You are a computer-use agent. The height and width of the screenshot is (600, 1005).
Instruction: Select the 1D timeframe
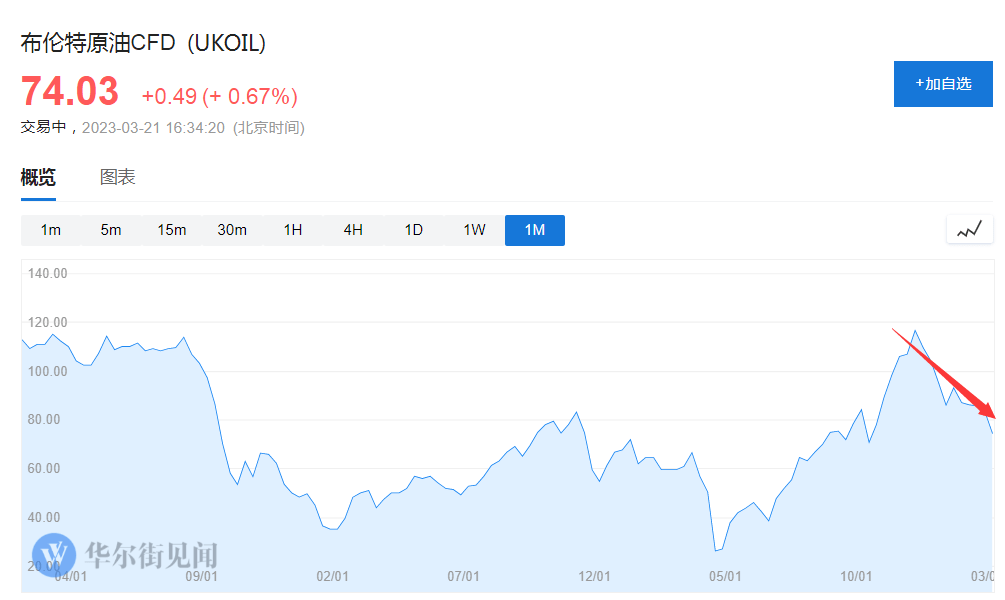[414, 230]
